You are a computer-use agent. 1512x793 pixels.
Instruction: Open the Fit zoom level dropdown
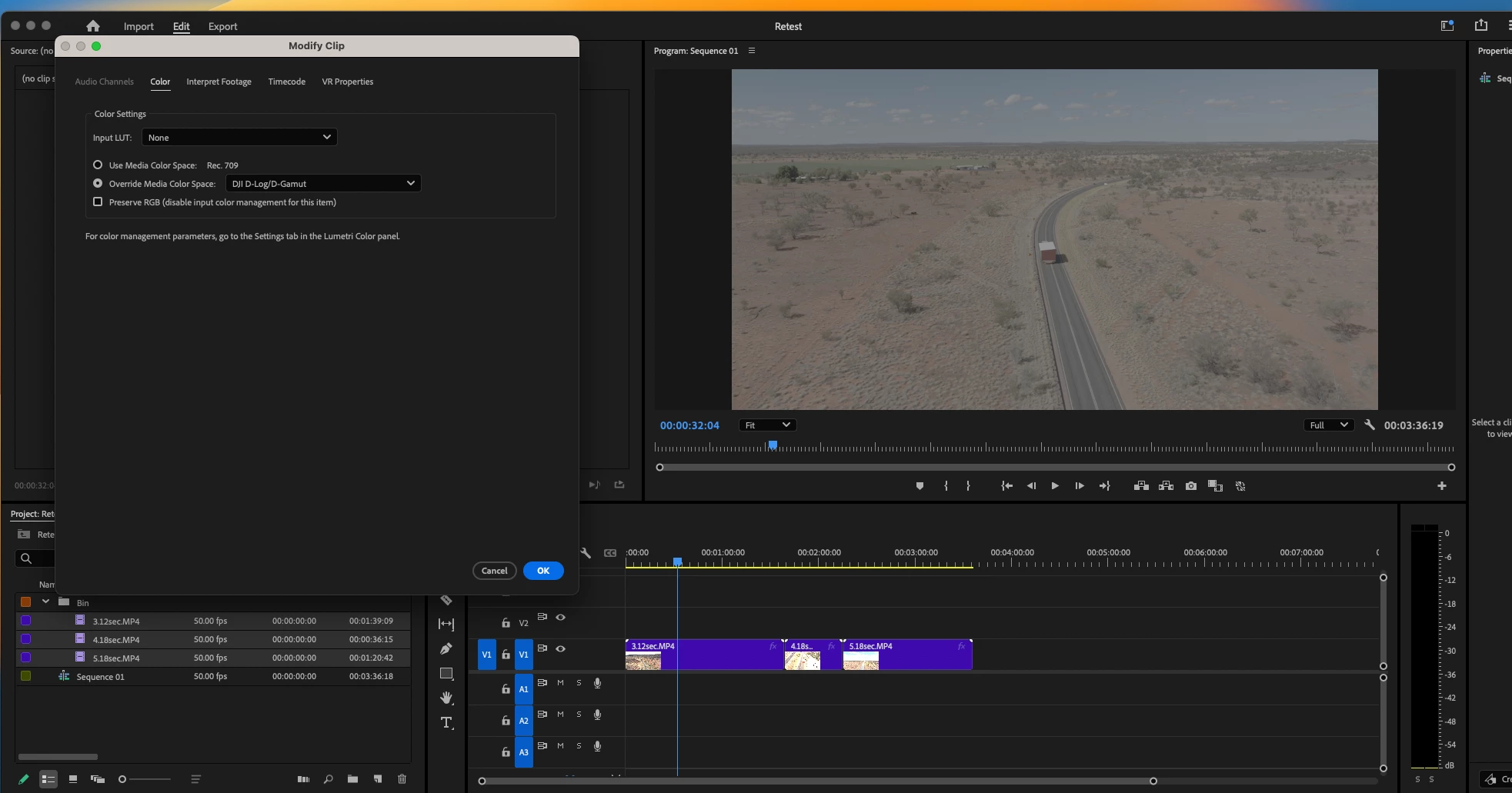pos(767,425)
